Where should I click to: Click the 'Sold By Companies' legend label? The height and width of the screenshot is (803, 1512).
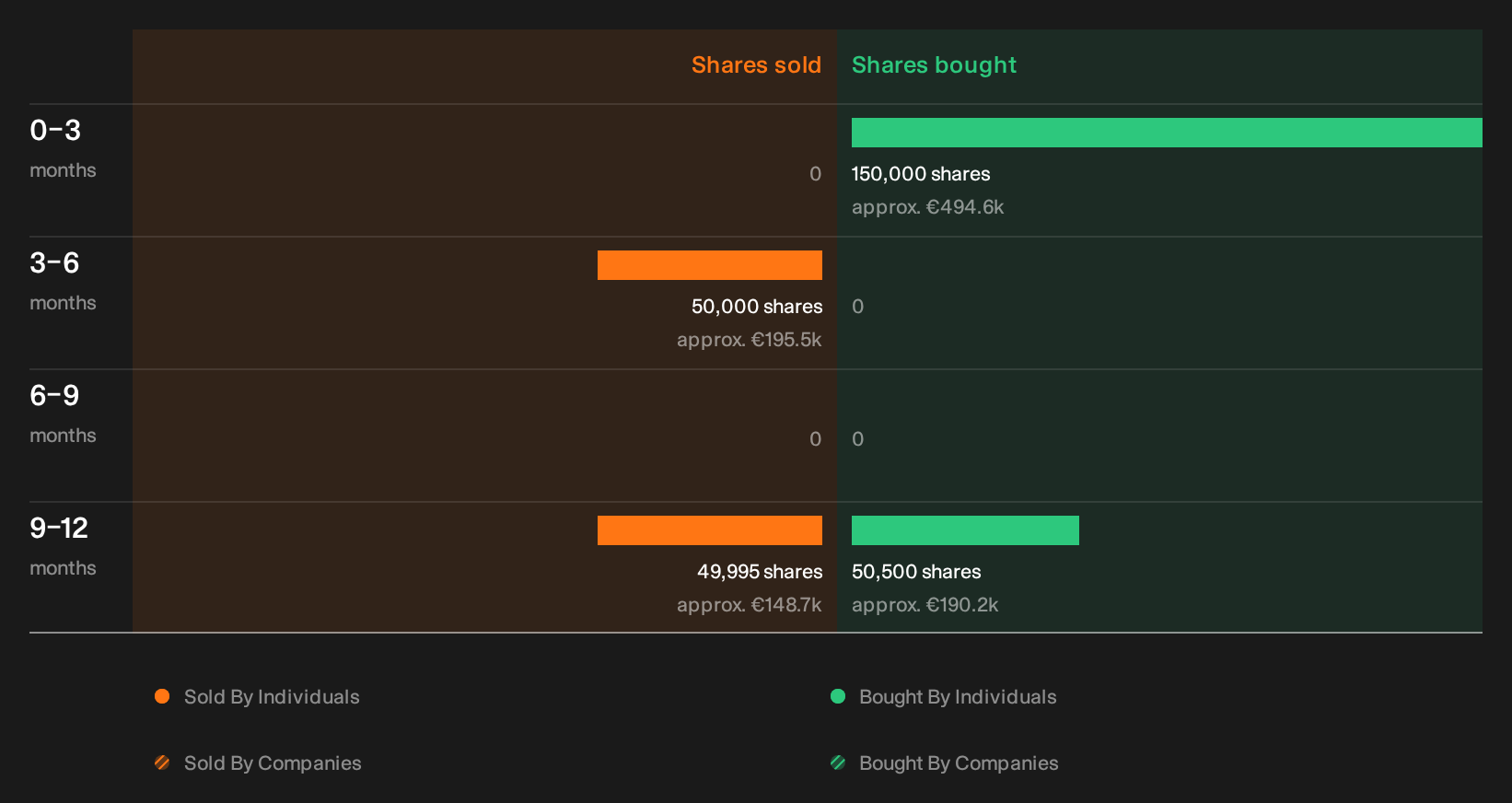pos(273,763)
